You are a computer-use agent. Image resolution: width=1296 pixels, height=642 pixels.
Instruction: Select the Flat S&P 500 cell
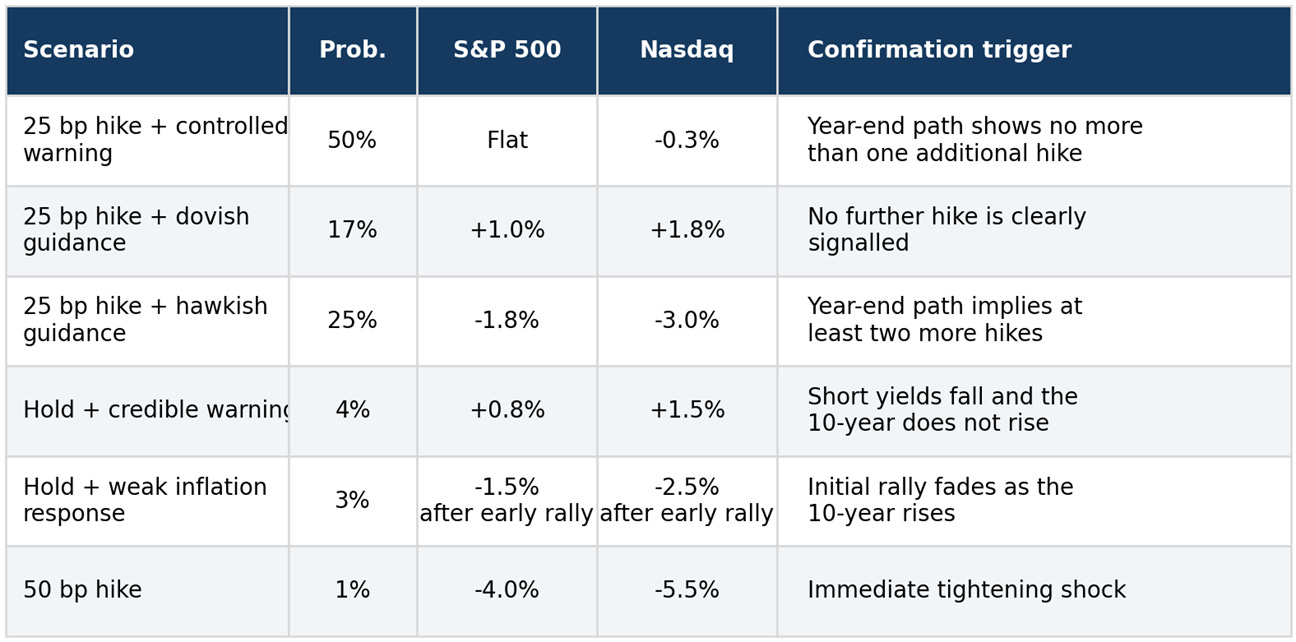pyautogui.click(x=507, y=141)
